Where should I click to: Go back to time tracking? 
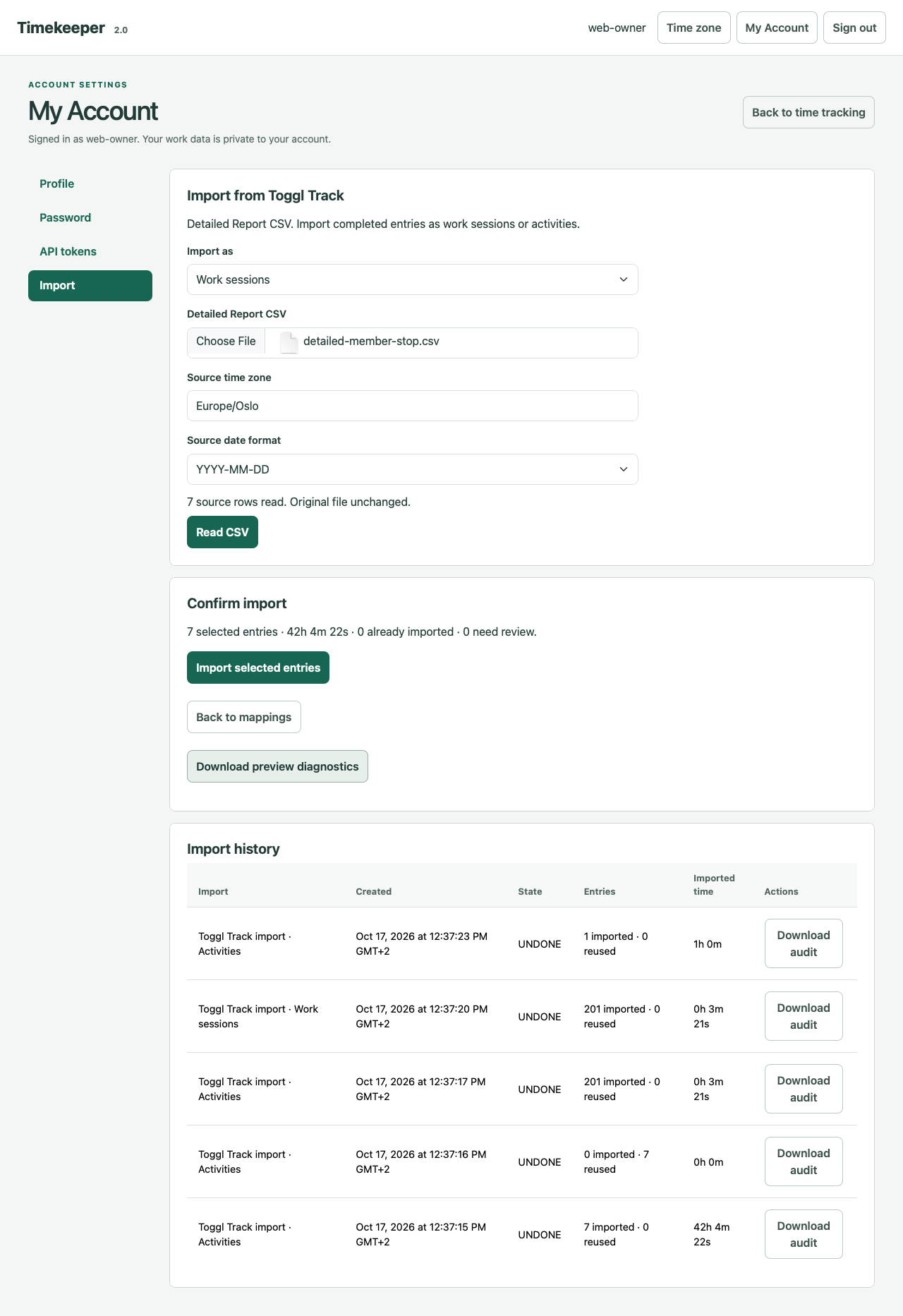click(x=808, y=112)
